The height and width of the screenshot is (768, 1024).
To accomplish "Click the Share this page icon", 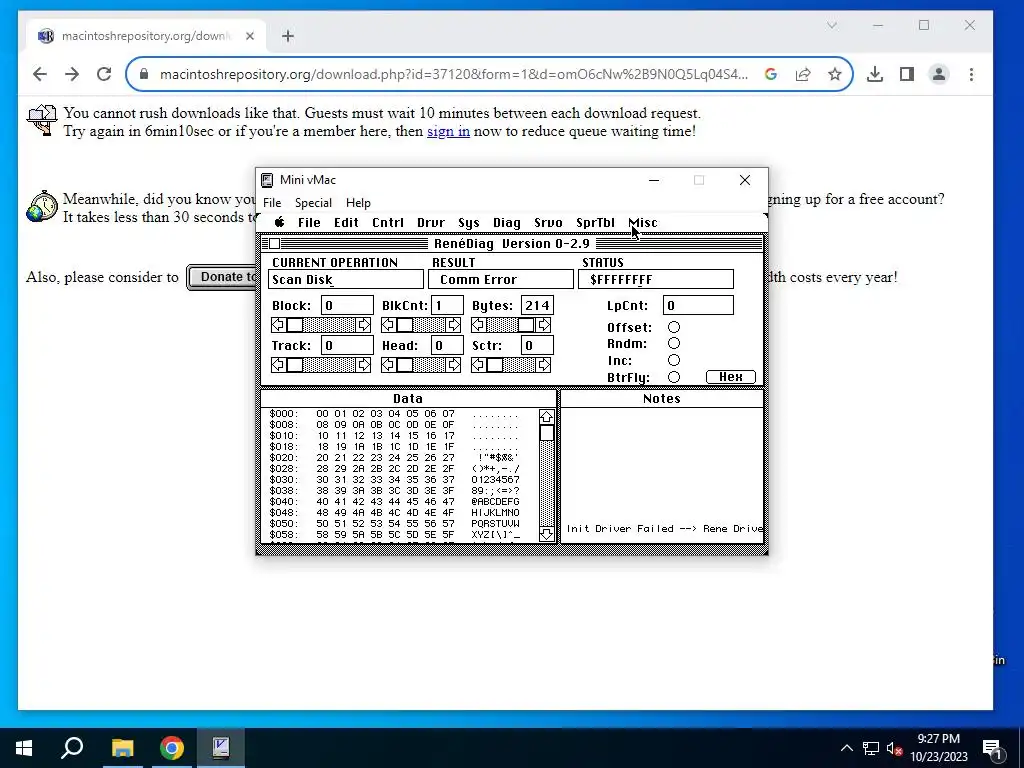I will click(x=803, y=74).
